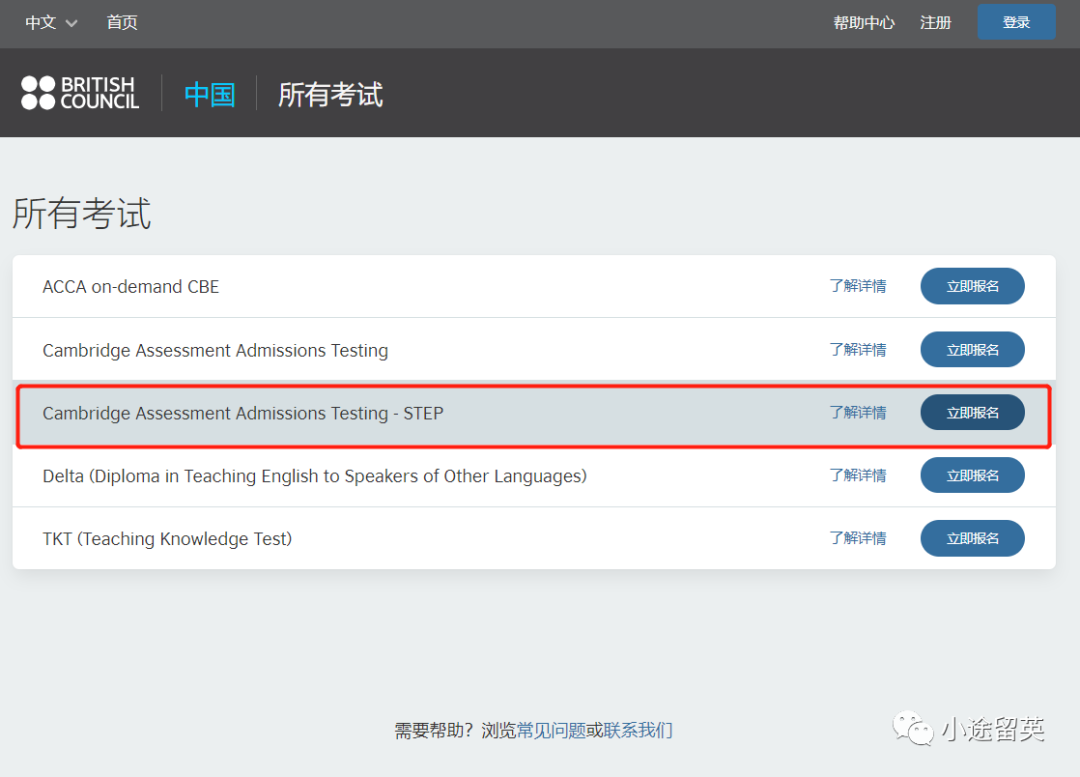Register now for ACCA on-demand CBE

972,286
